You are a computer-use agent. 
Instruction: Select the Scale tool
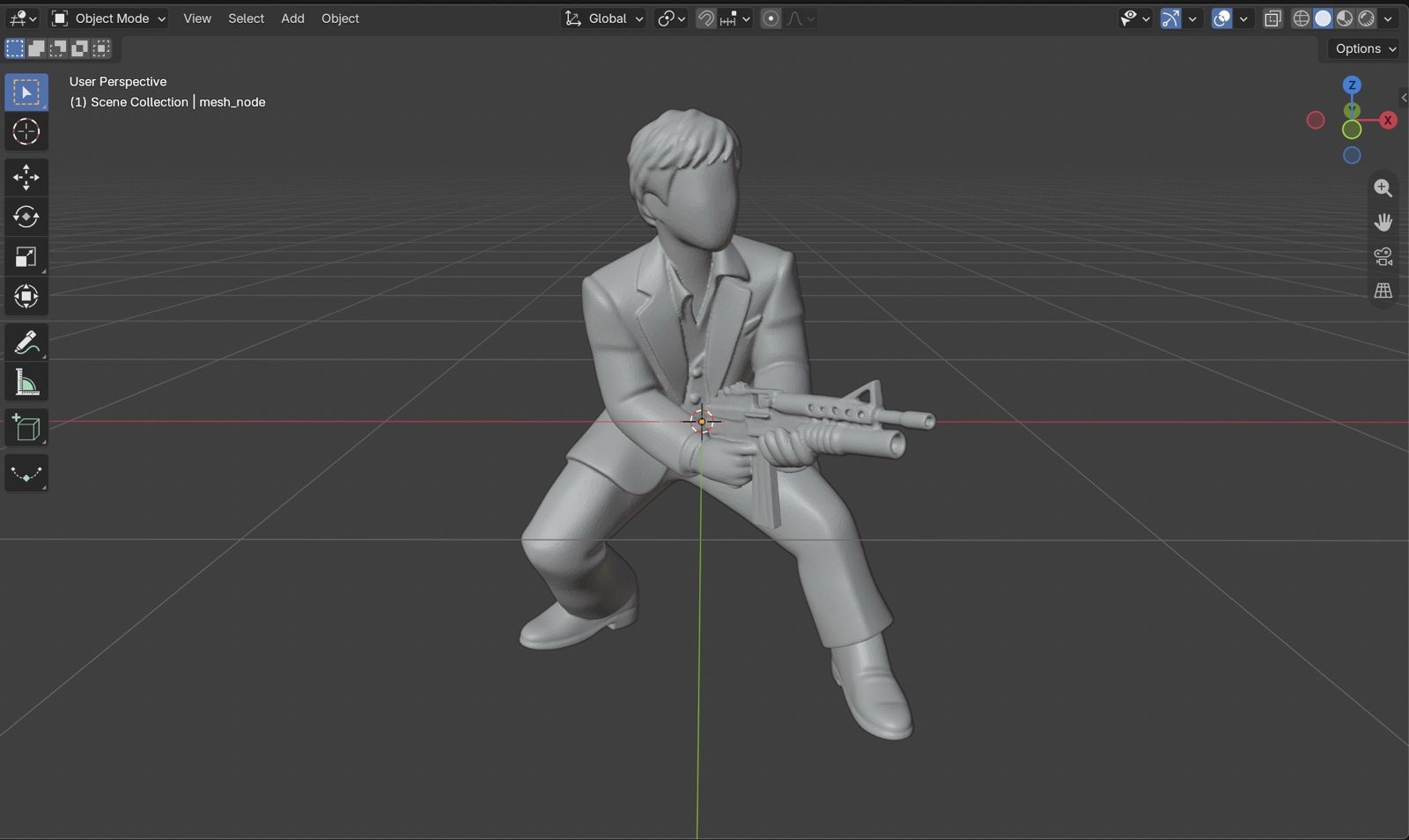tap(26, 257)
